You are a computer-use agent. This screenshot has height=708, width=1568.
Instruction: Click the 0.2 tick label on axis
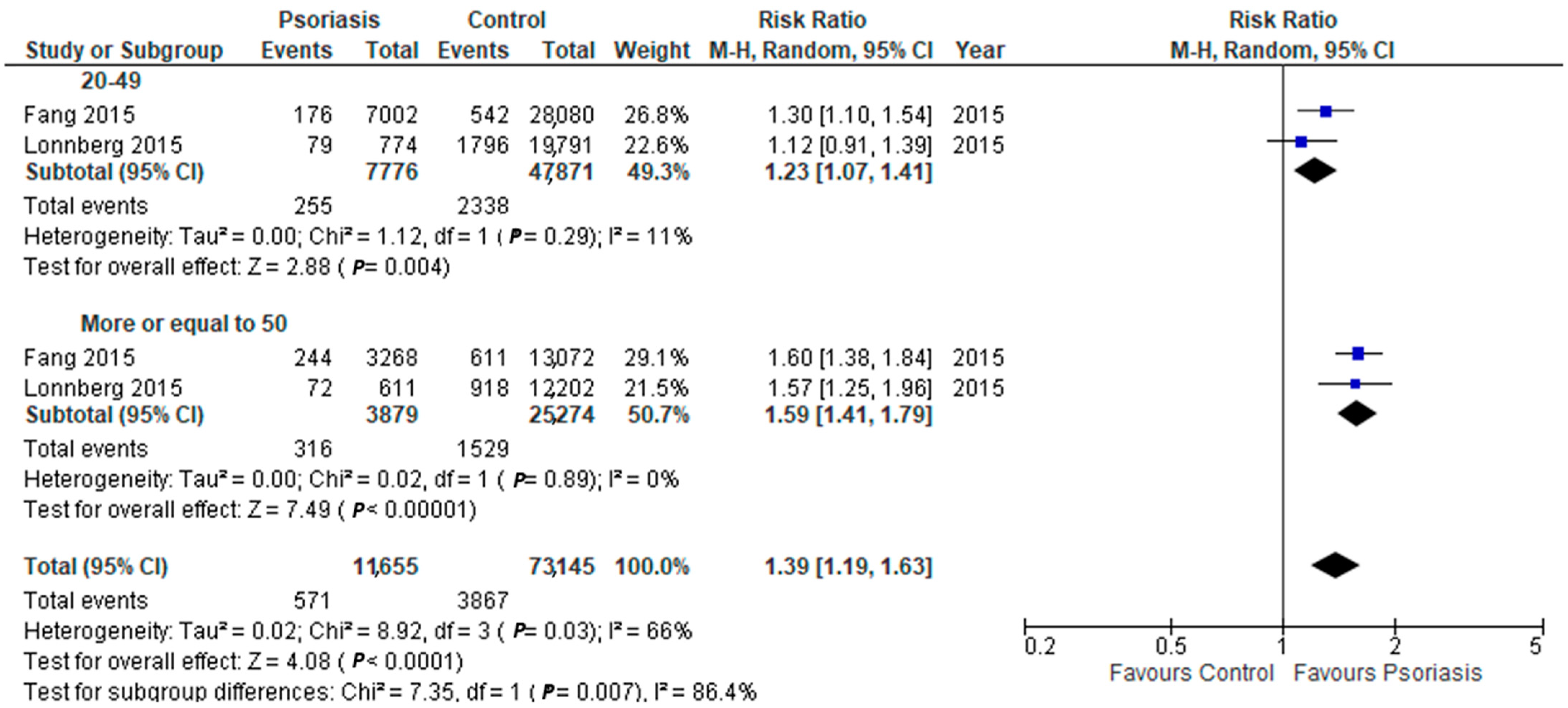[x=1040, y=646]
